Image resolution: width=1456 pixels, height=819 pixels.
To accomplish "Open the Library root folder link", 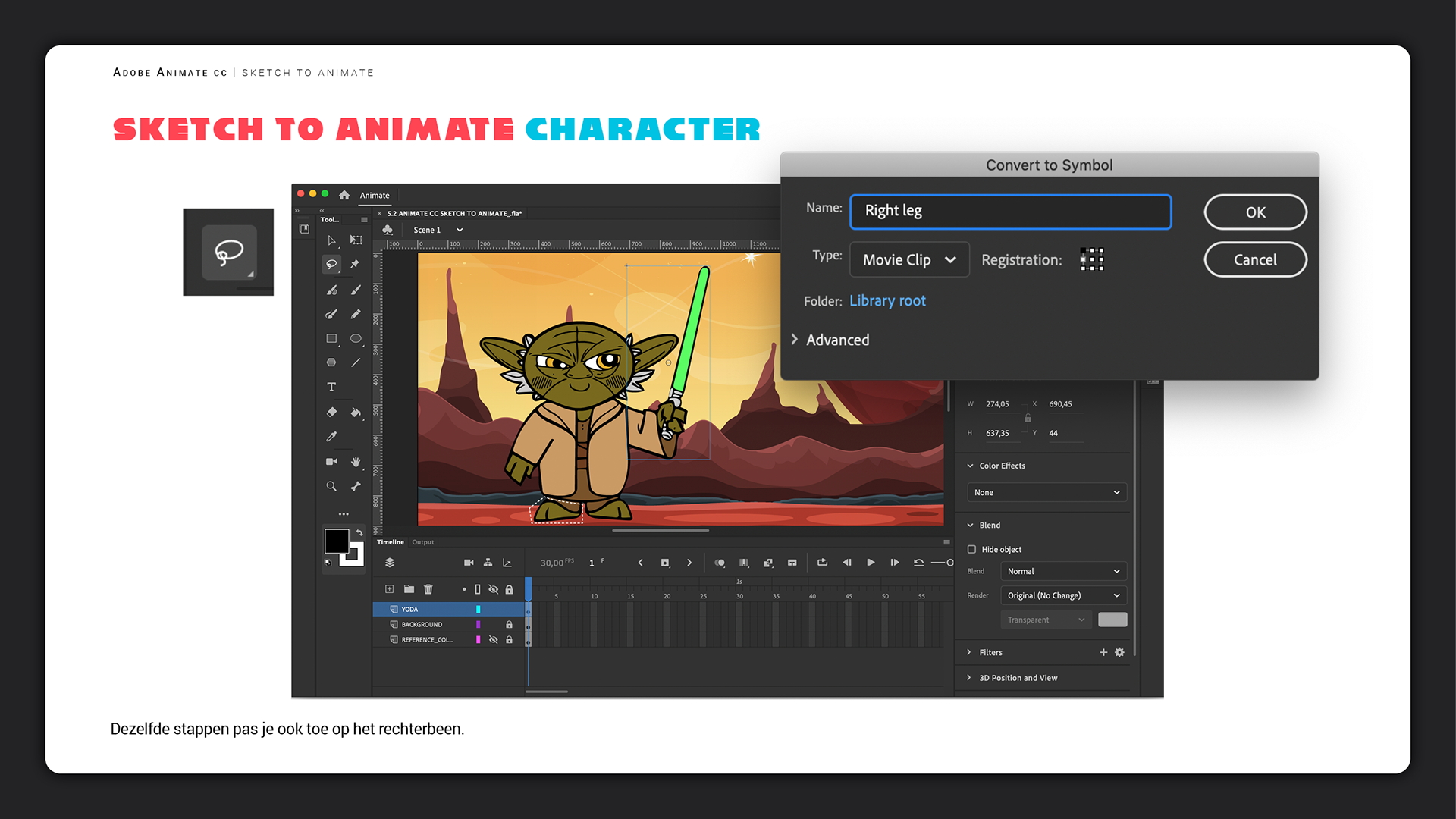I will click(x=887, y=301).
